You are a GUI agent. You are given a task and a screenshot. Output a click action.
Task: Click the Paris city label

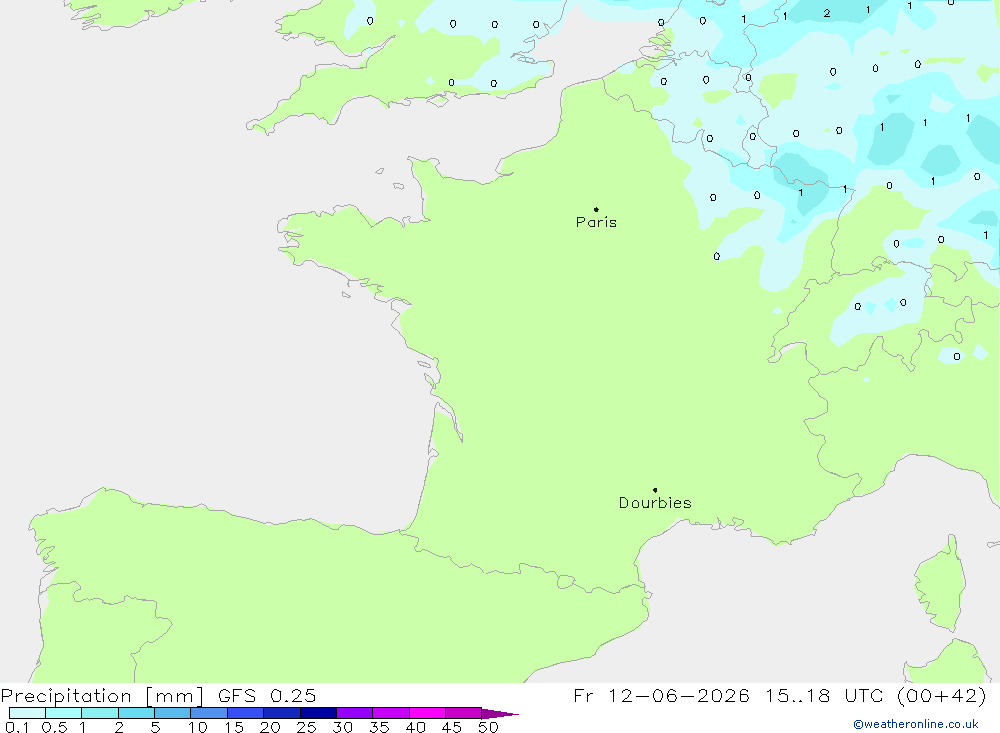tap(596, 222)
